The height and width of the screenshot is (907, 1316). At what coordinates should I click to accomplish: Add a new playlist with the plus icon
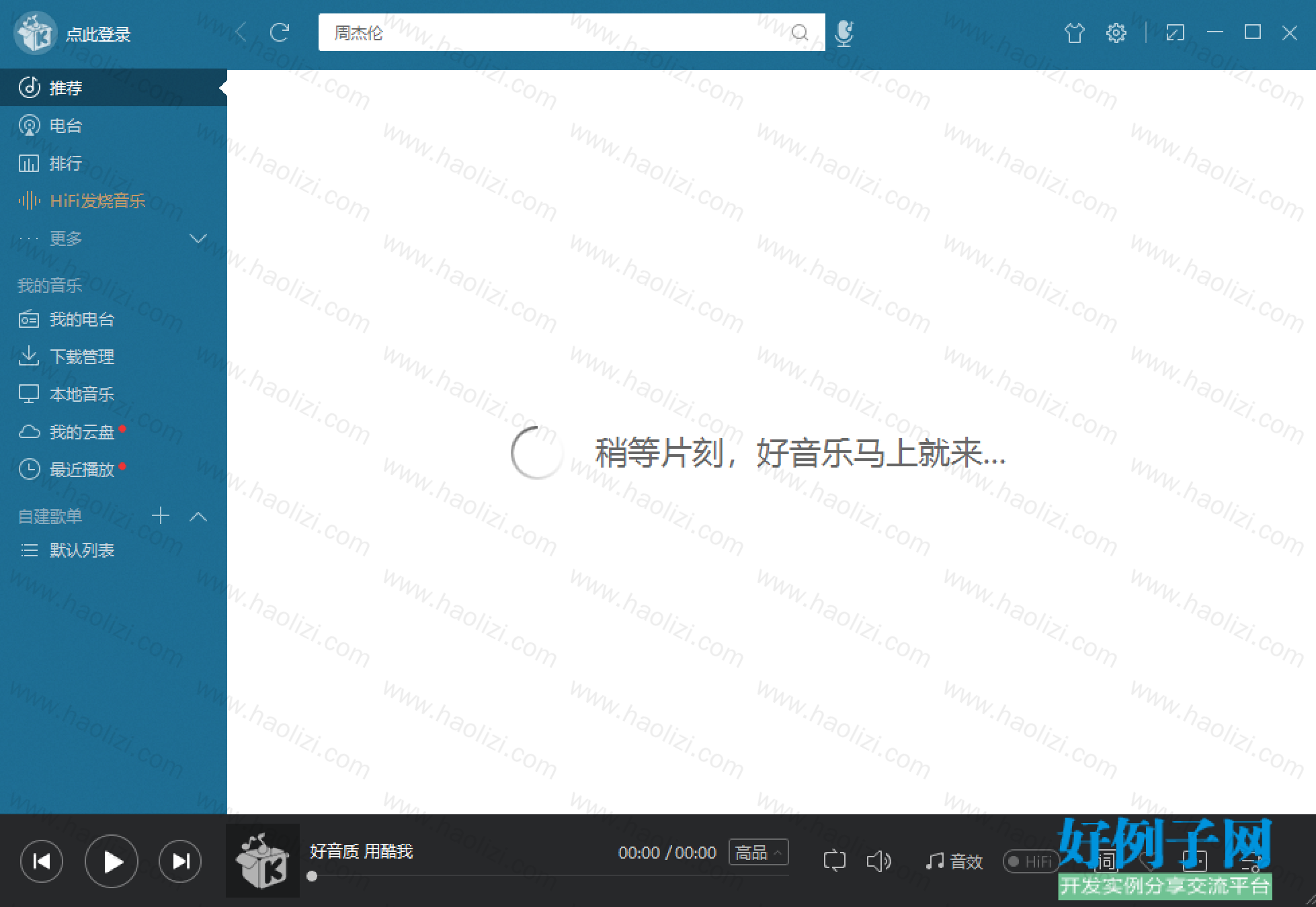click(x=161, y=516)
